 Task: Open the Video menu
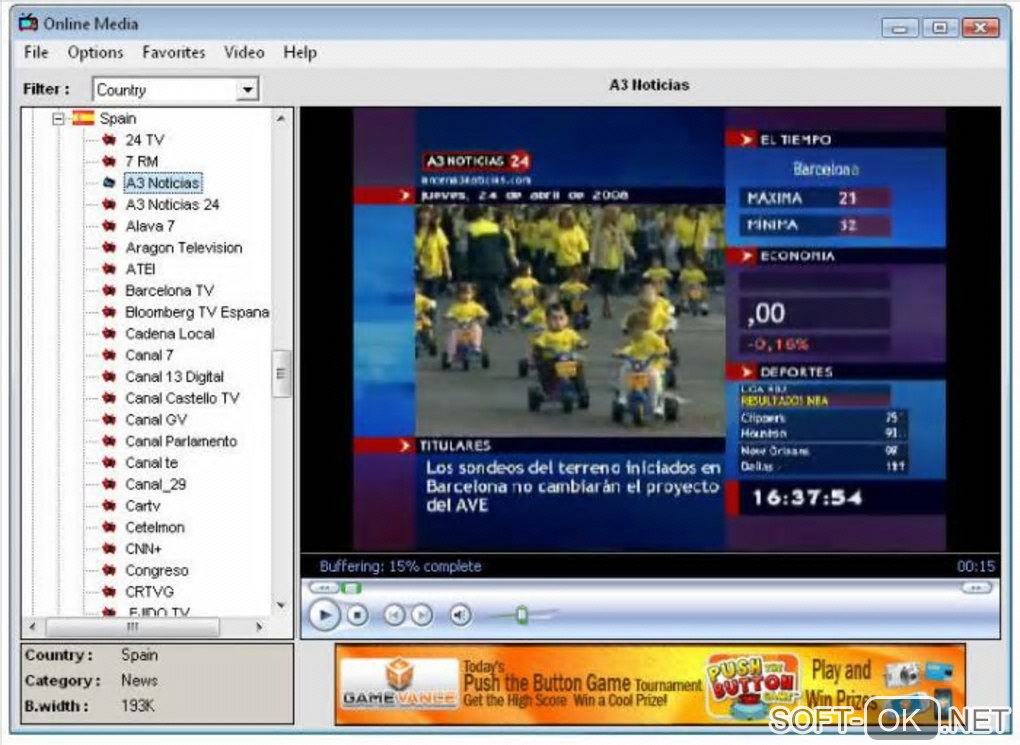pos(244,52)
